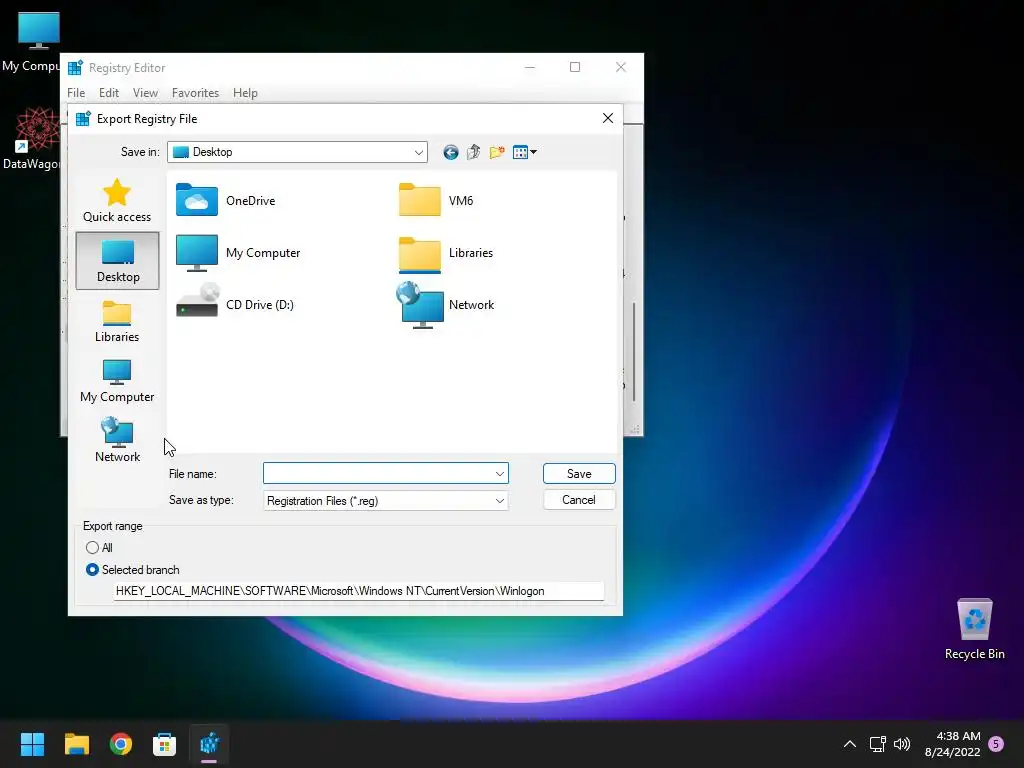
Task: Select the Recycle Bin desktop icon
Action: pos(974,628)
